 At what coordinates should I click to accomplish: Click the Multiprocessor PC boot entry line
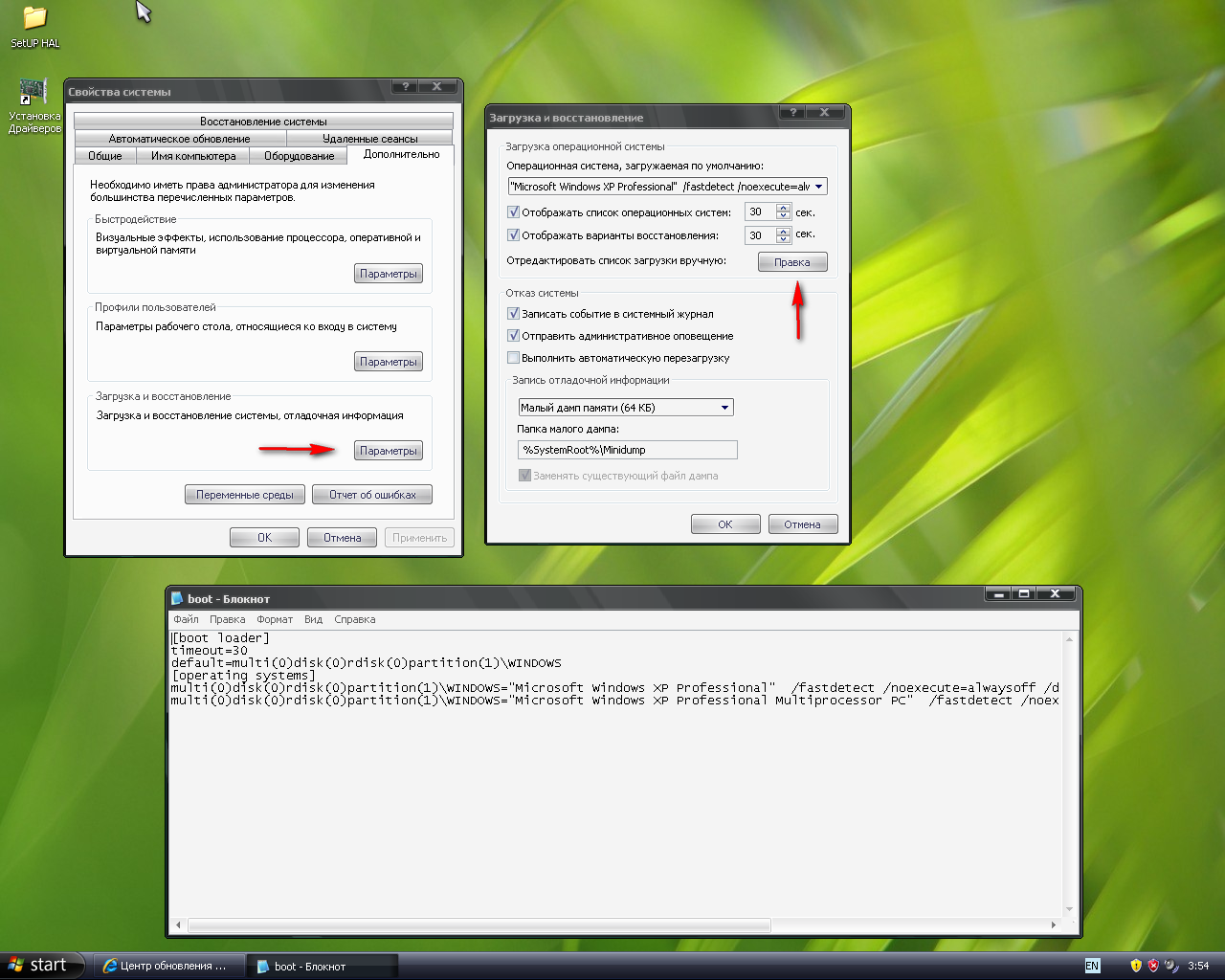(615, 701)
